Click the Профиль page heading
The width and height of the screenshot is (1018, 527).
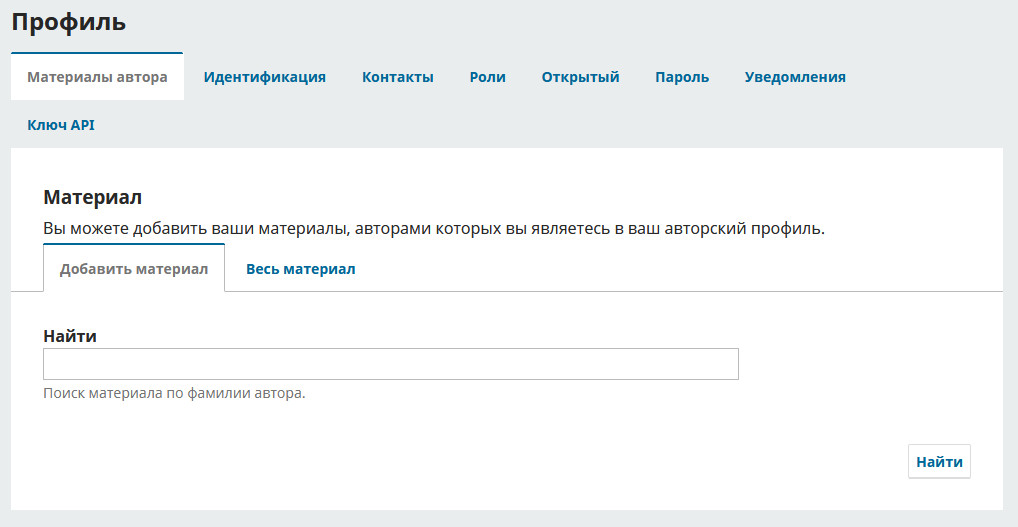[69, 21]
